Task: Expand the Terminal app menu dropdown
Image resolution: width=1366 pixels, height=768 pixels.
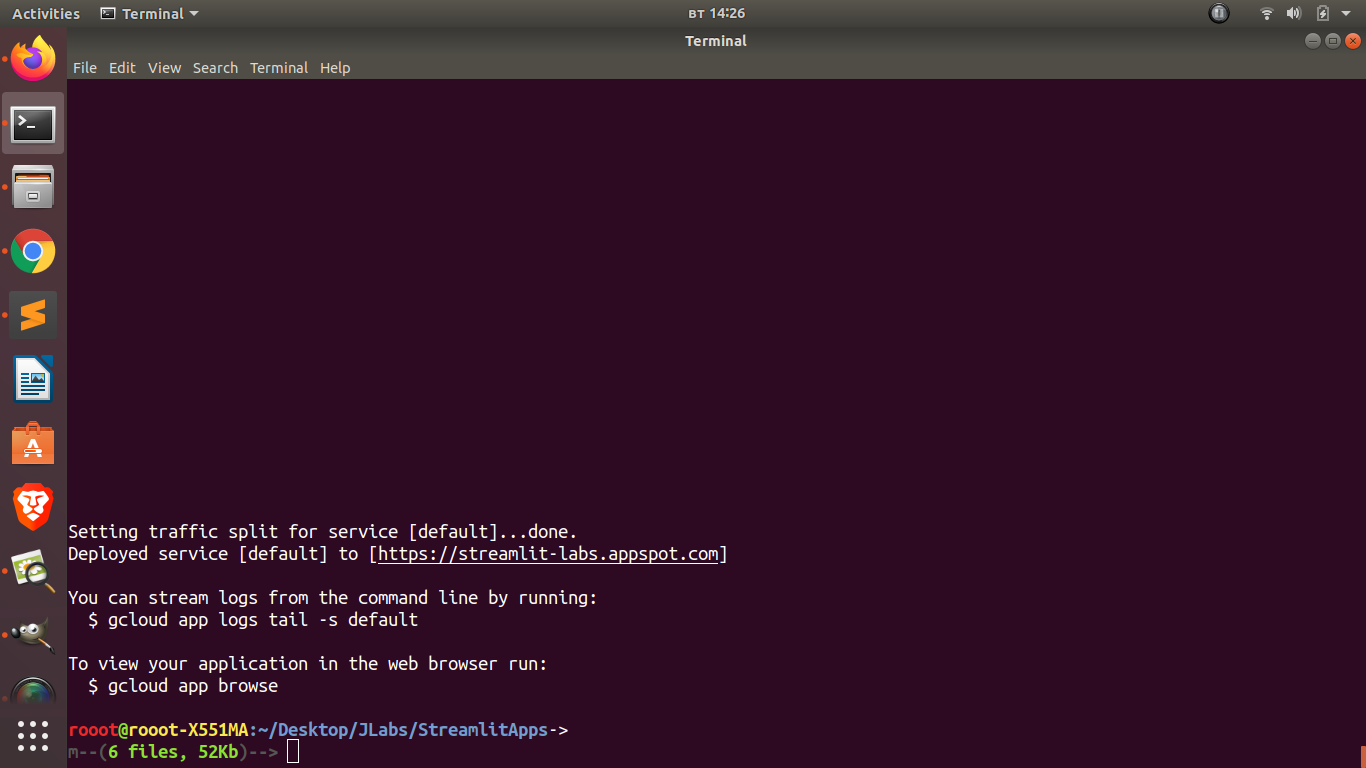Action: pyautogui.click(x=150, y=14)
